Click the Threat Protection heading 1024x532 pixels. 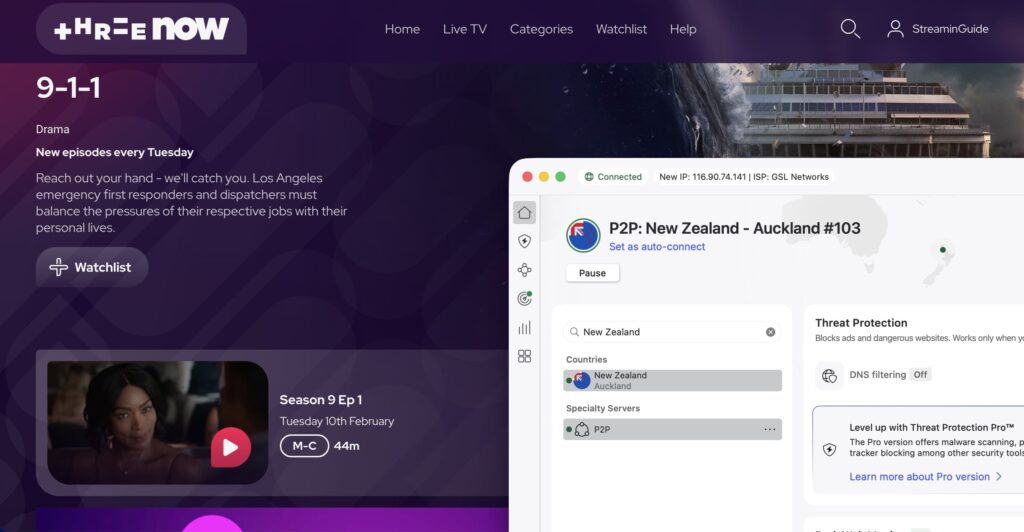point(861,322)
